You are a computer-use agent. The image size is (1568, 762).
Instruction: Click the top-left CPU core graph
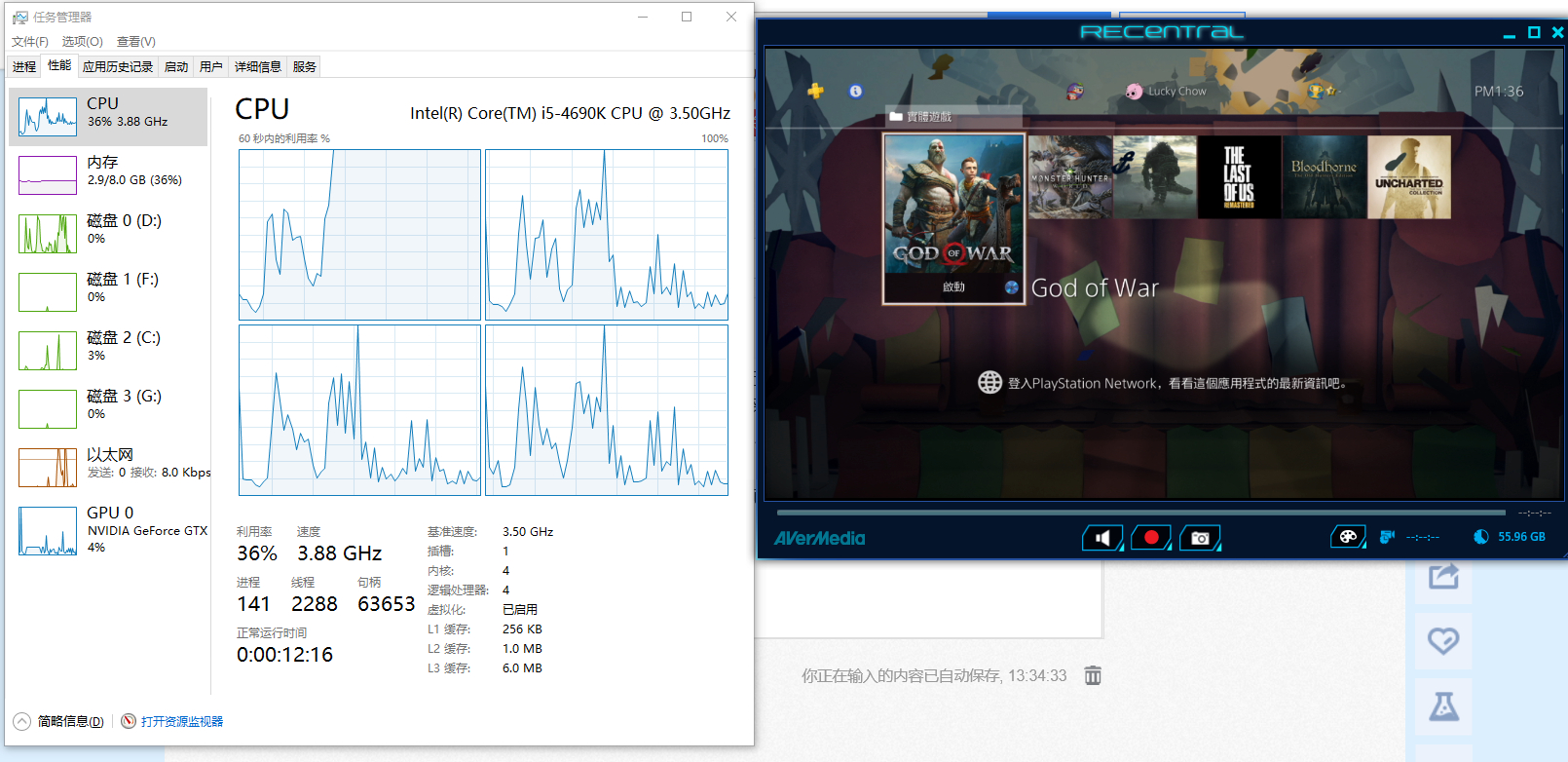[x=359, y=235]
